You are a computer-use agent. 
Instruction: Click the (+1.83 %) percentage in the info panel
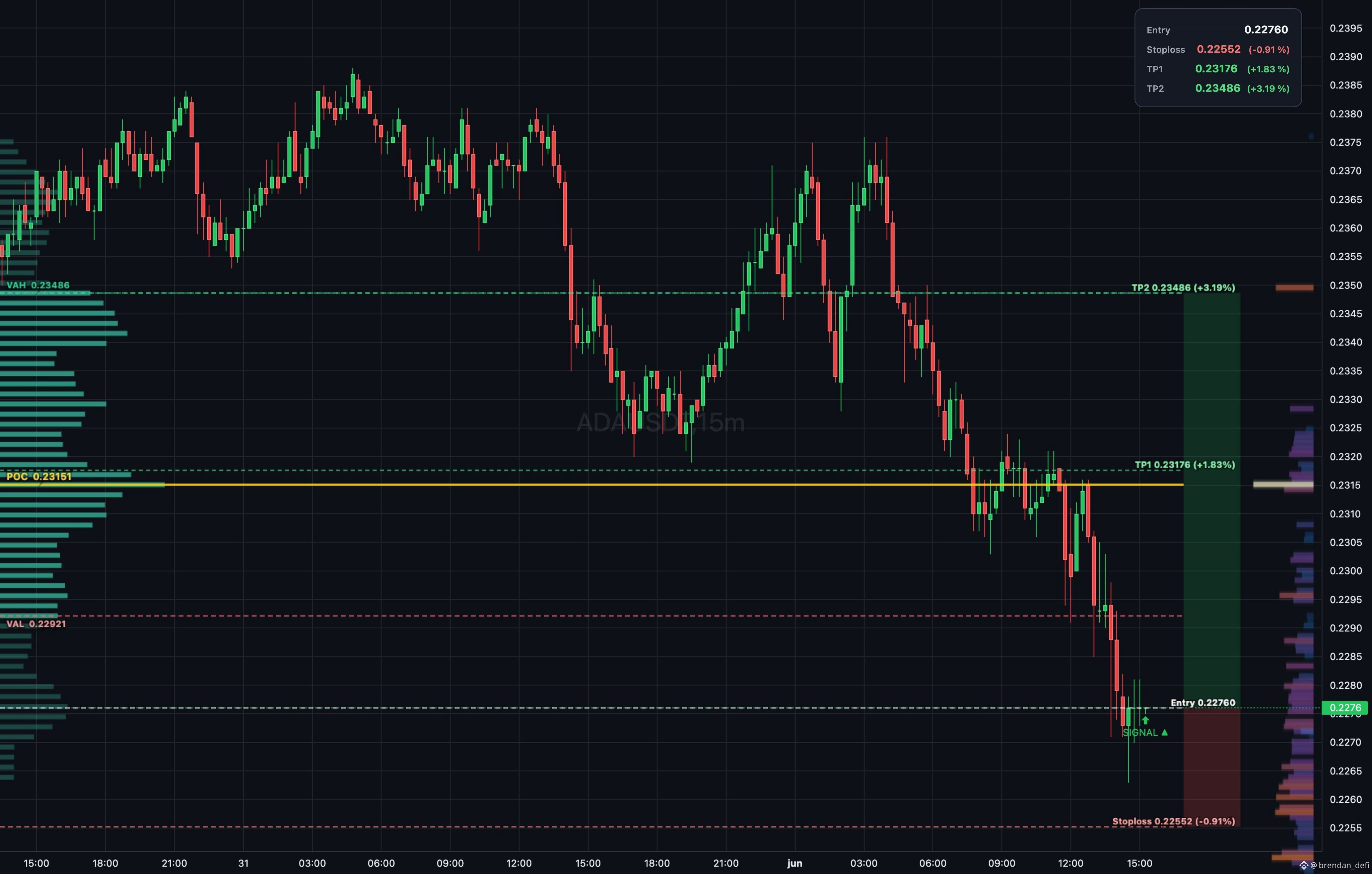point(1268,69)
